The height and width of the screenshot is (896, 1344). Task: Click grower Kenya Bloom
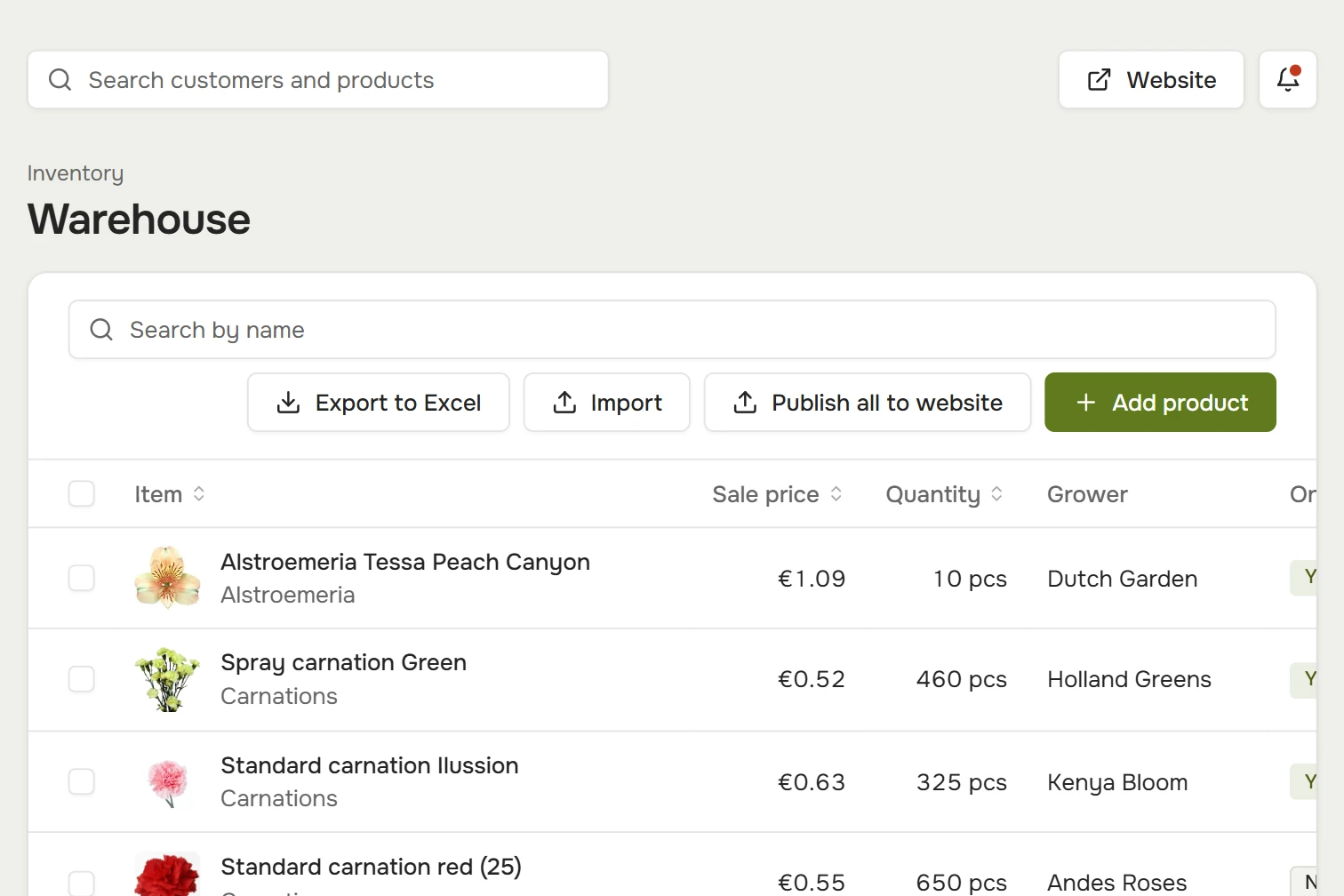point(1117,782)
